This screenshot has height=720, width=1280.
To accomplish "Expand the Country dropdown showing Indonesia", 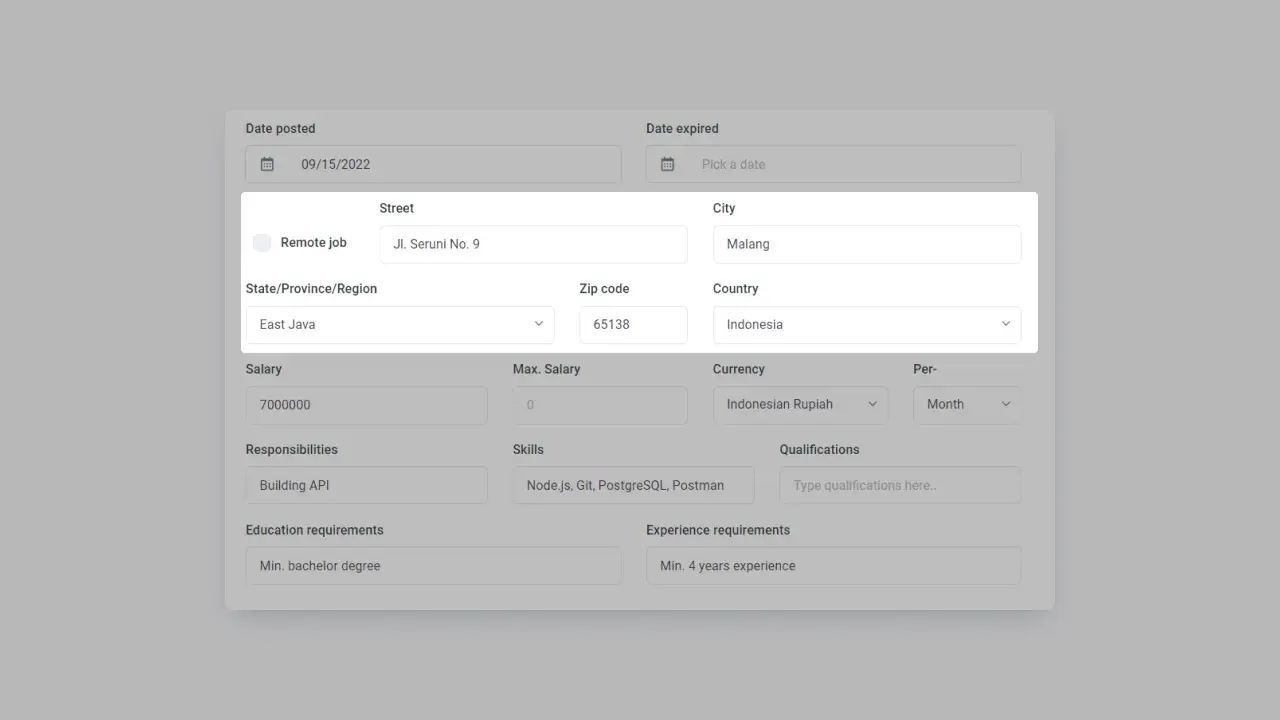I will tap(866, 325).
